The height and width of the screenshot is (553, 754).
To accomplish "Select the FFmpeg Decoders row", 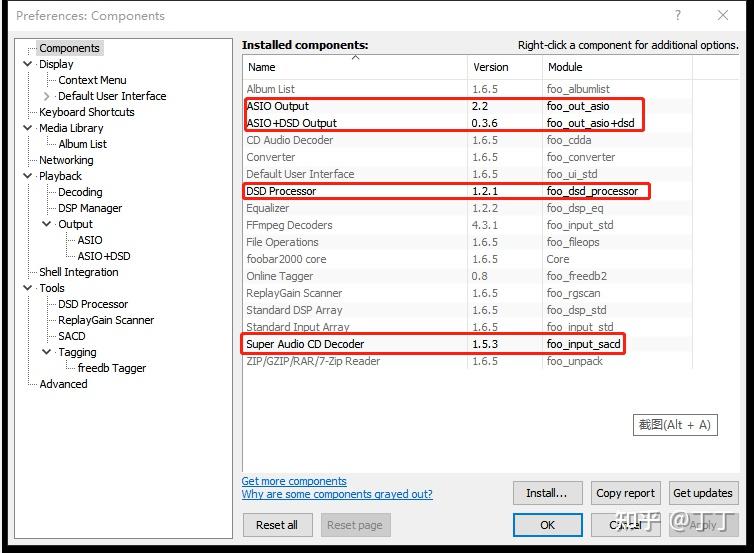I will (467, 225).
